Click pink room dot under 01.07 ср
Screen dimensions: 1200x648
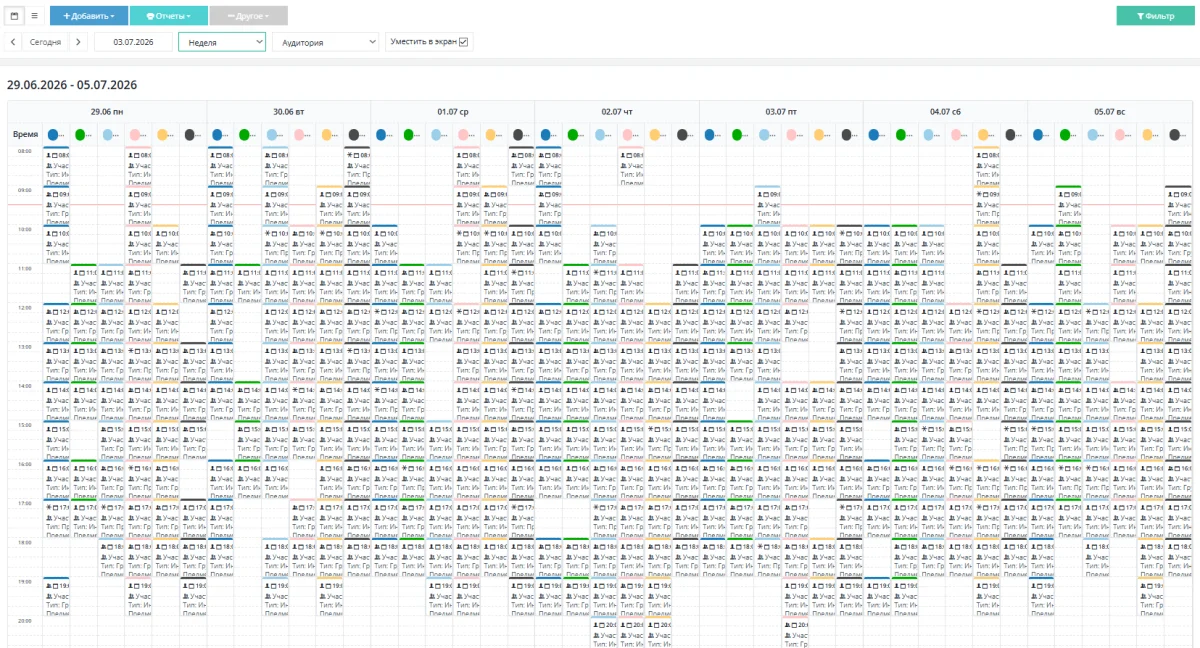(x=465, y=134)
